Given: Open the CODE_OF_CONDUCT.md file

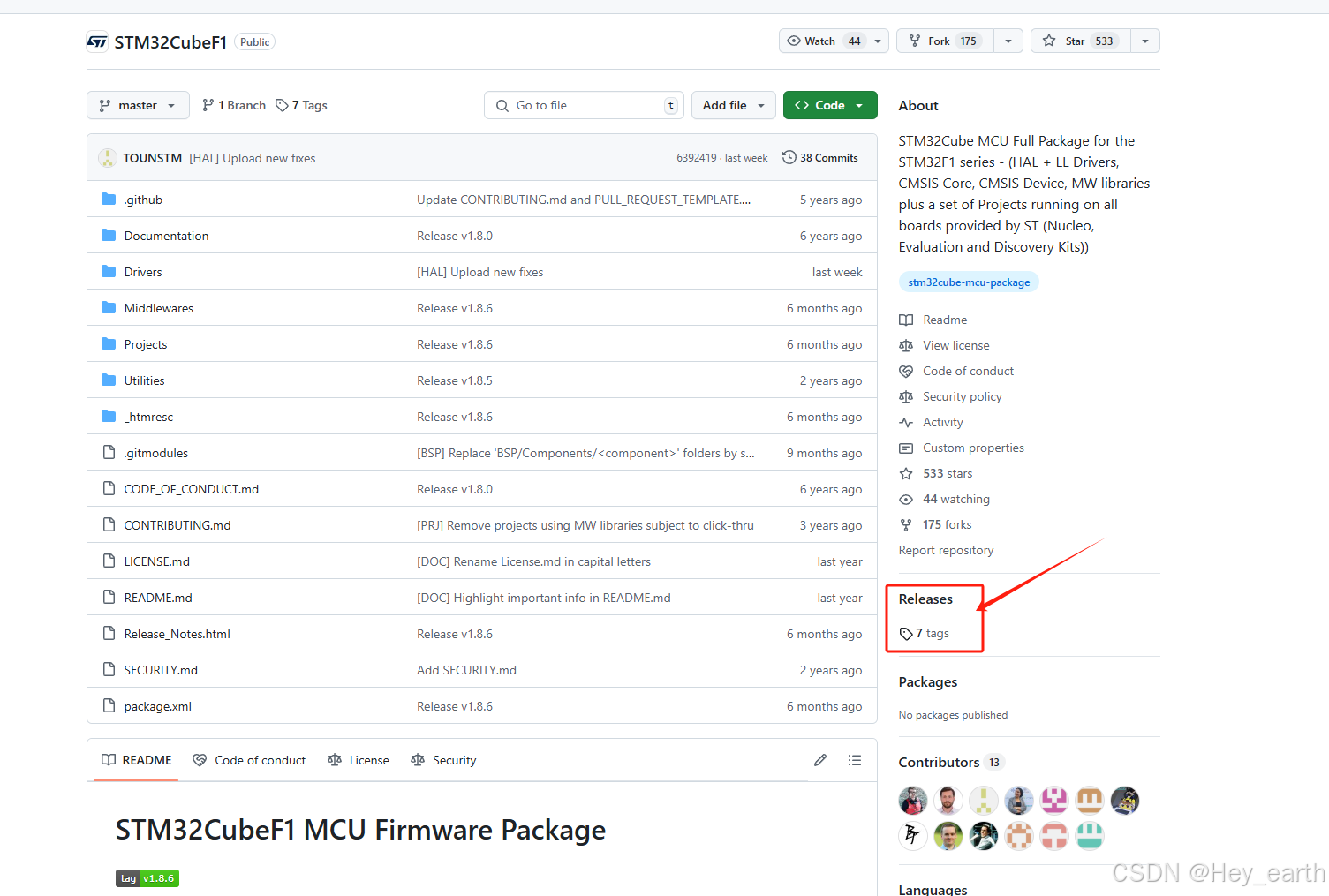Looking at the screenshot, I should pyautogui.click(x=192, y=489).
